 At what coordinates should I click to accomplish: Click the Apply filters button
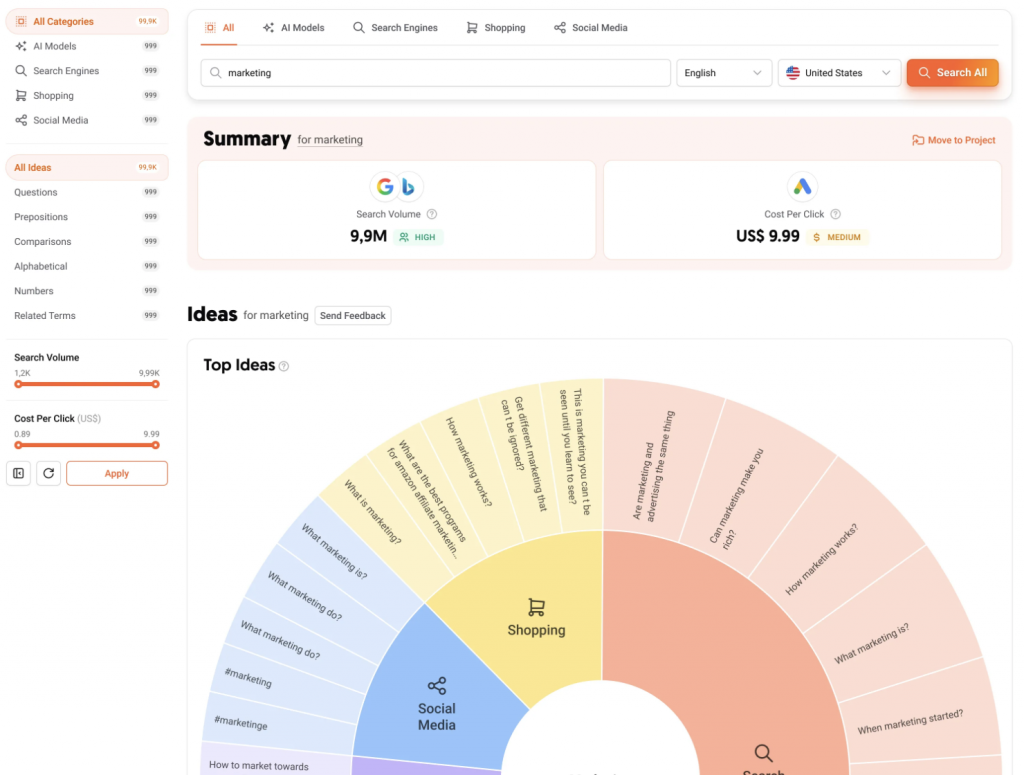(117, 473)
